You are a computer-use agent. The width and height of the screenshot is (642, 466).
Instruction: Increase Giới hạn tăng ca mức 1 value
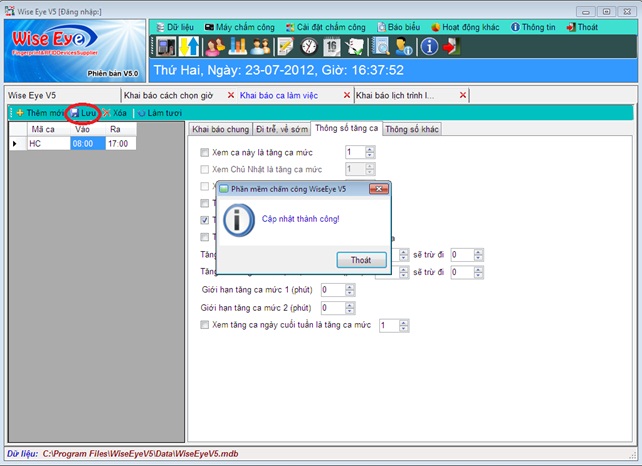coord(349,287)
